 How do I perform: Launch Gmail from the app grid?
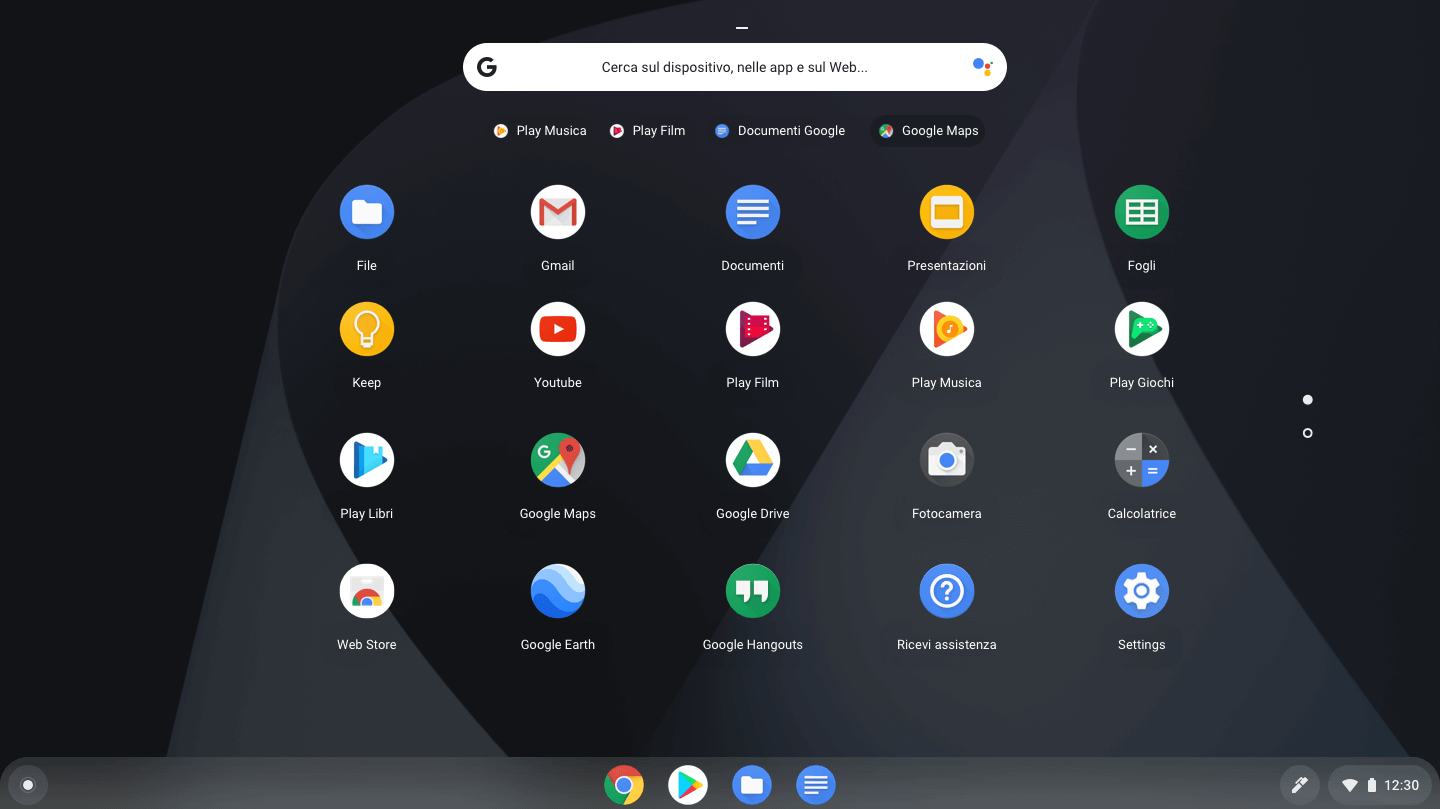pos(558,212)
